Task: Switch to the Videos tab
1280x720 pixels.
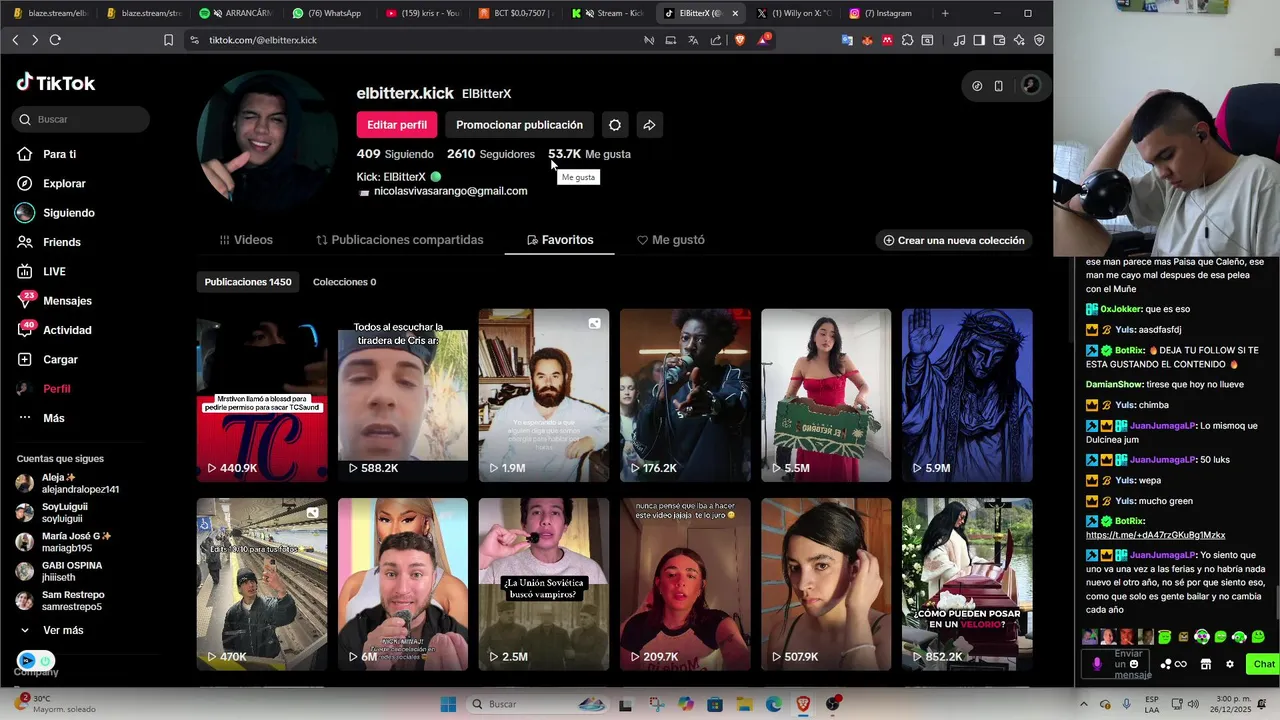Action: coord(246,240)
